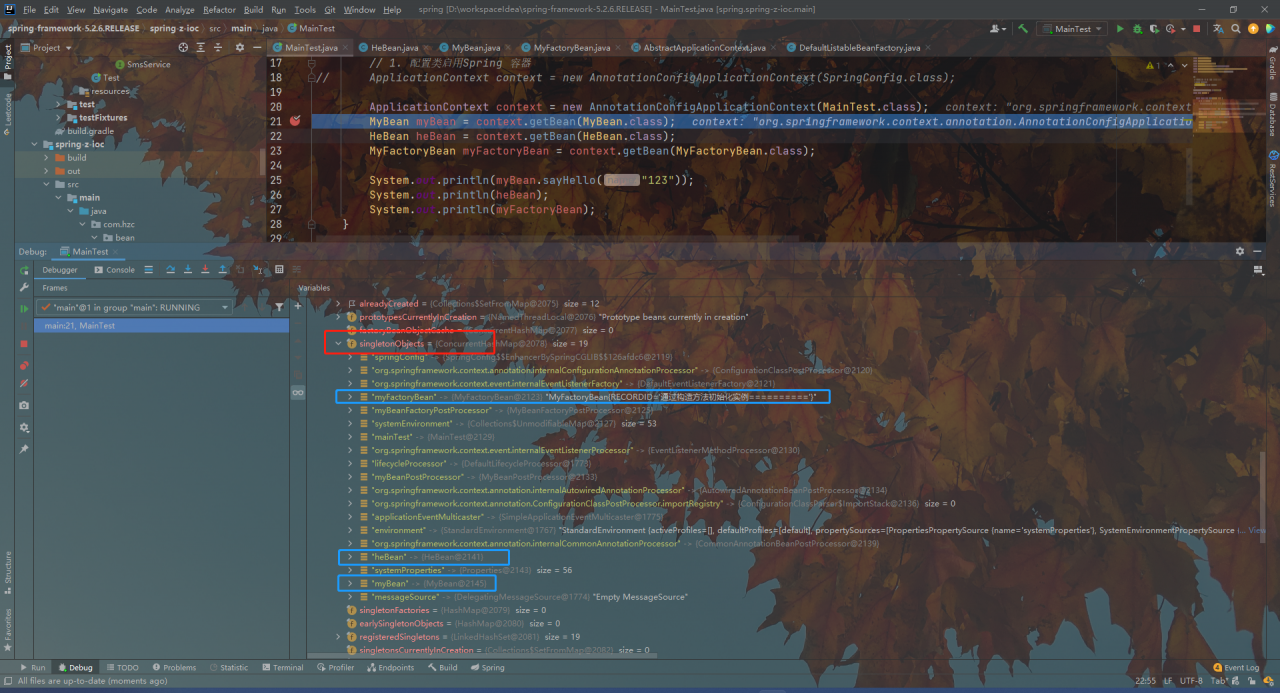Open the Git menu

tap(330, 10)
